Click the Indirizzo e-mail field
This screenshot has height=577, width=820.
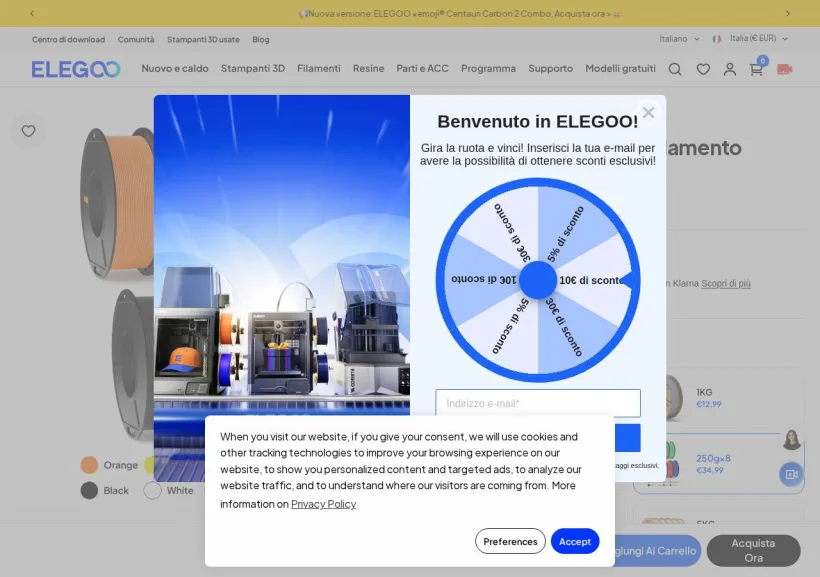click(x=538, y=403)
